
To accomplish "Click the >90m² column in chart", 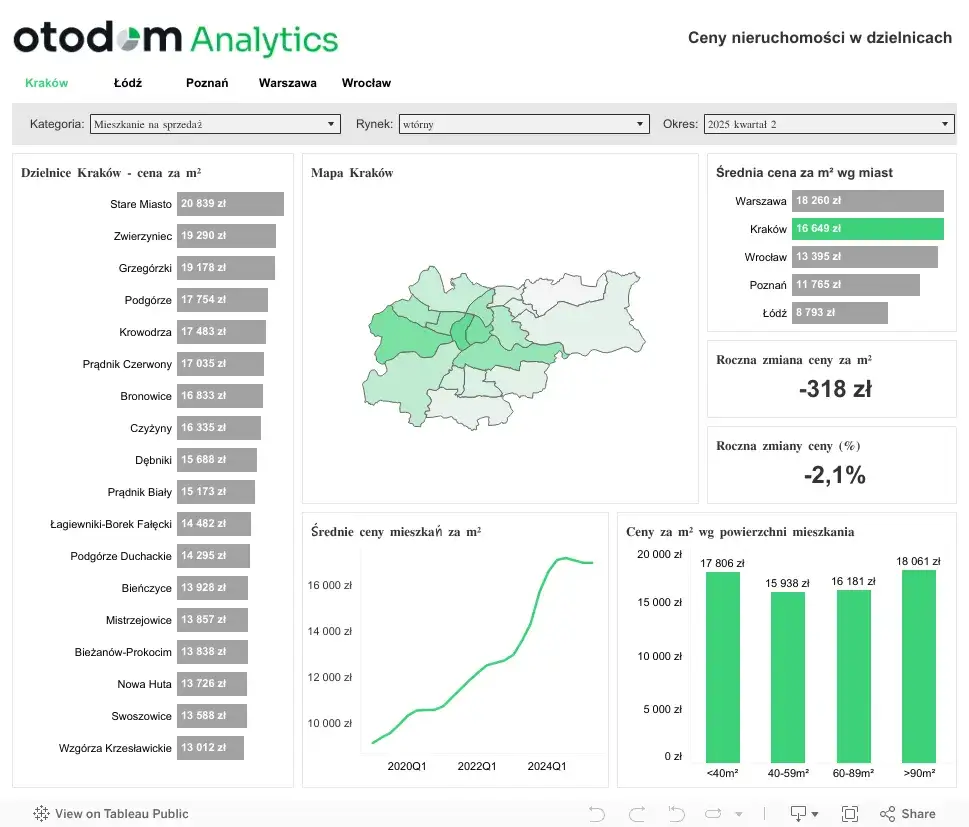I will [x=919, y=666].
